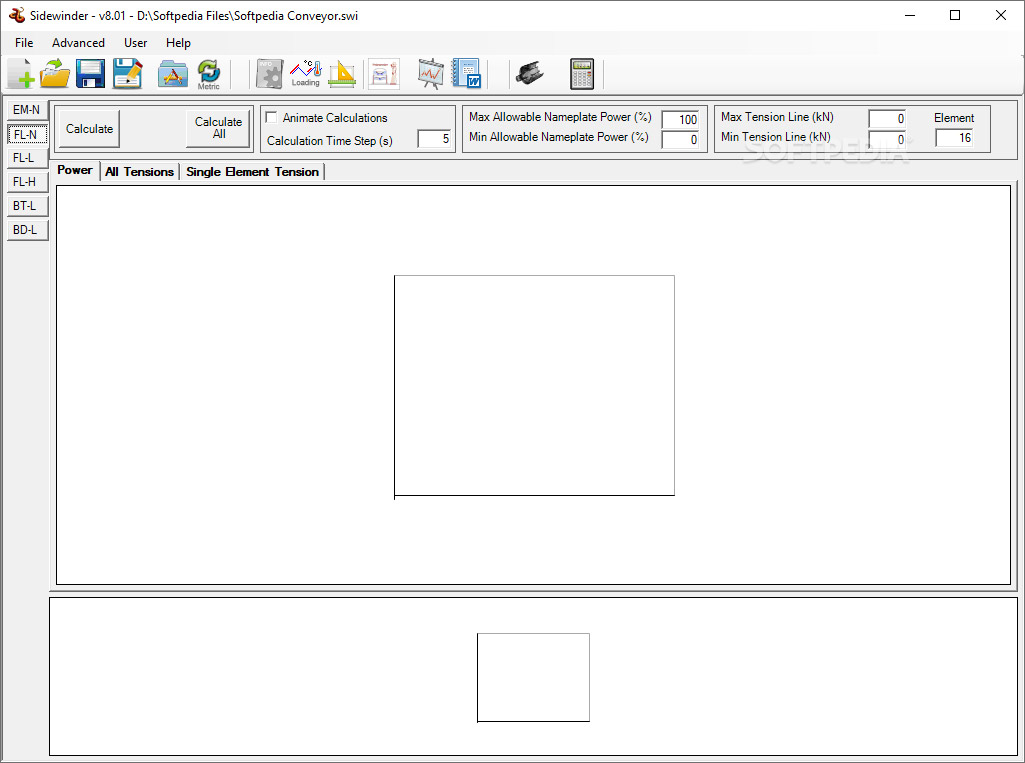
Task: Click the Calculate button
Action: [90, 129]
